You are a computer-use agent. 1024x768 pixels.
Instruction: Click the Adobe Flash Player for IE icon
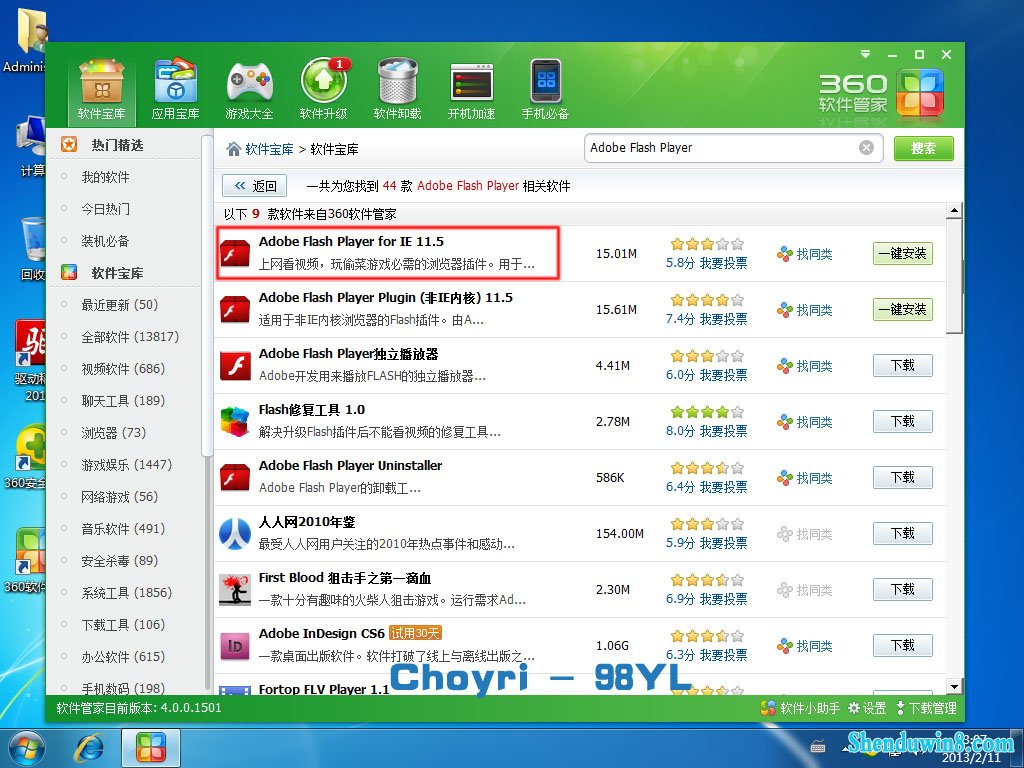point(234,253)
